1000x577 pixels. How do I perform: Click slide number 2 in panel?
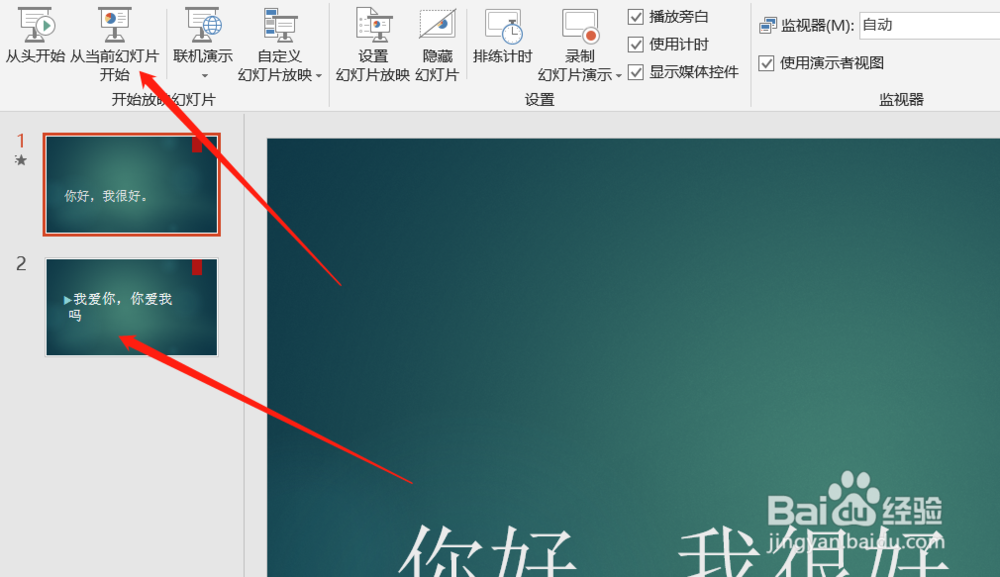[x=21, y=263]
